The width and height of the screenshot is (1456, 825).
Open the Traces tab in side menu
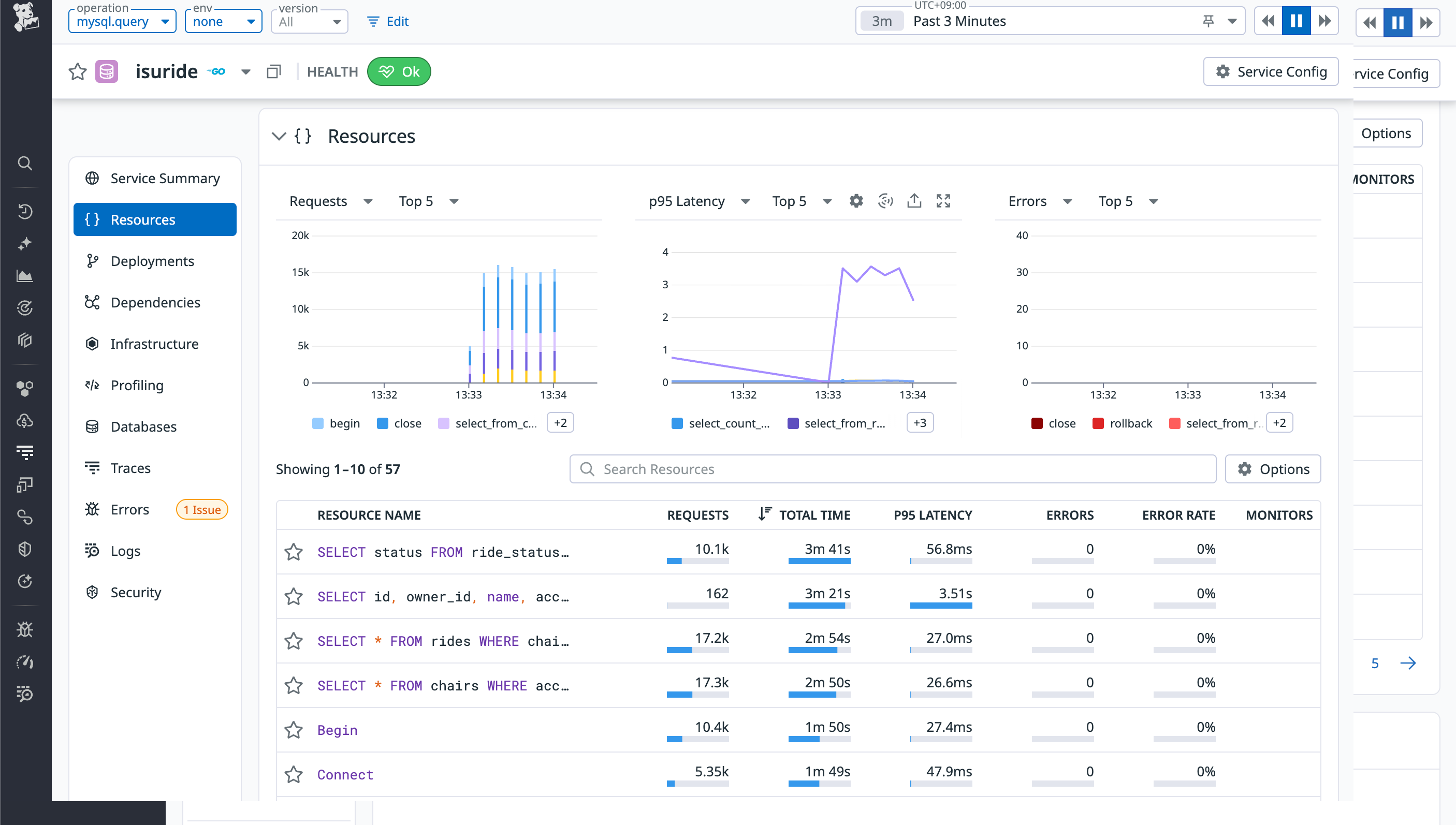click(x=130, y=468)
